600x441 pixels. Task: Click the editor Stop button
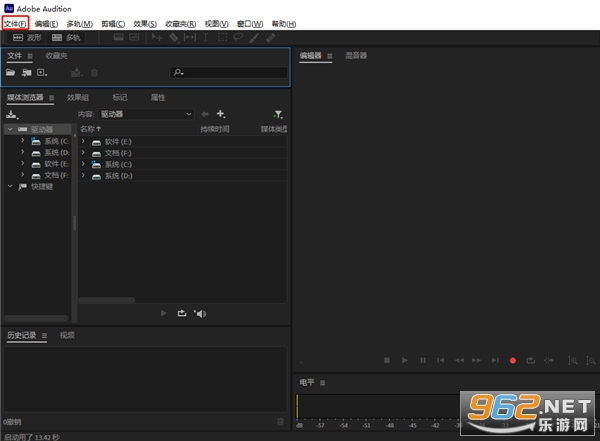[387, 360]
